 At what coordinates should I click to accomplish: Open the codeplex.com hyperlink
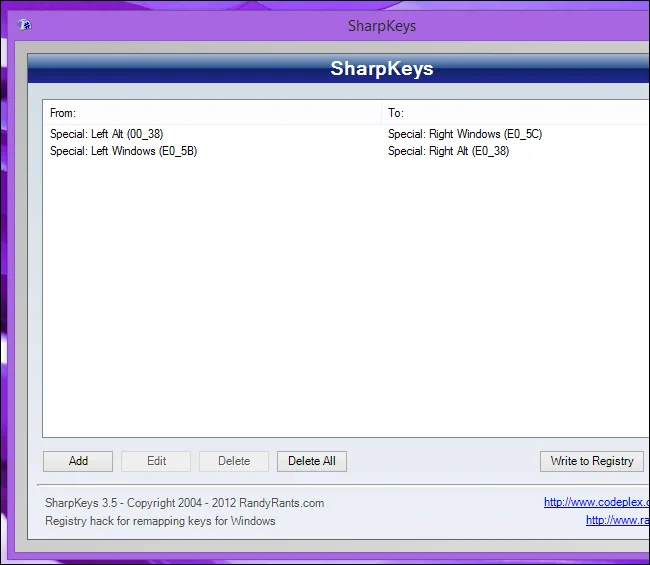click(597, 502)
